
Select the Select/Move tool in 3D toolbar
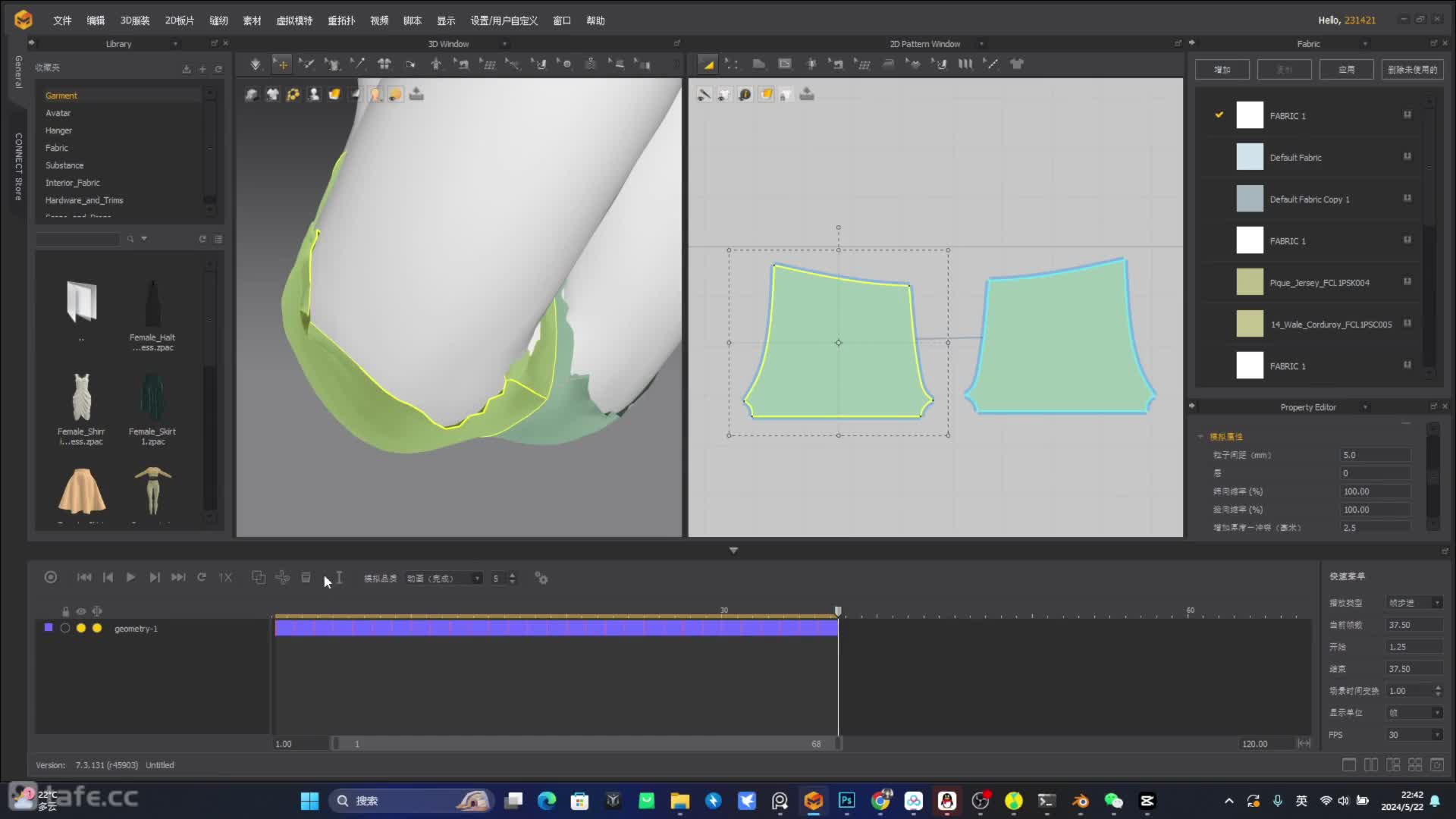(x=281, y=64)
